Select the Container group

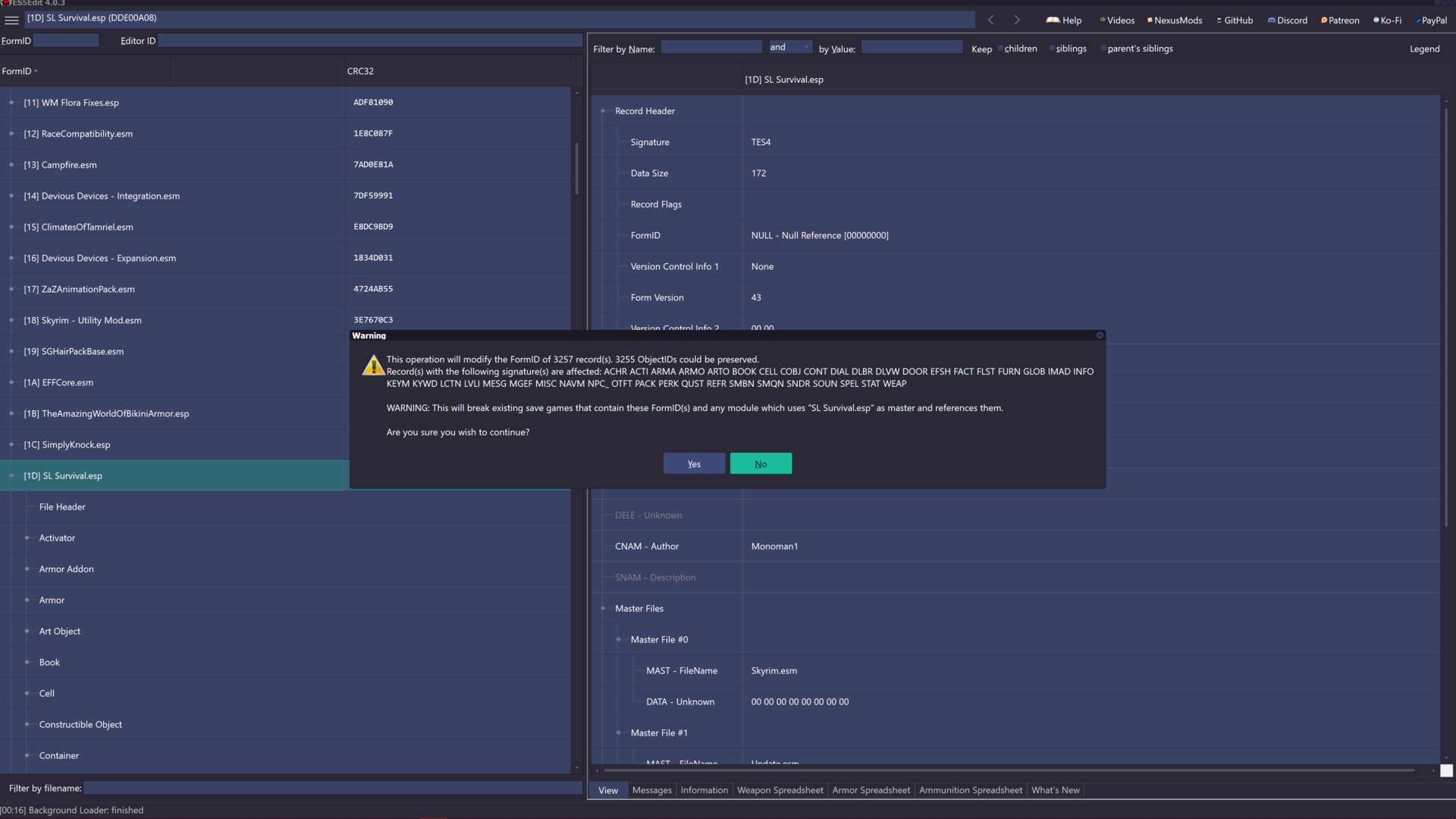[59, 755]
